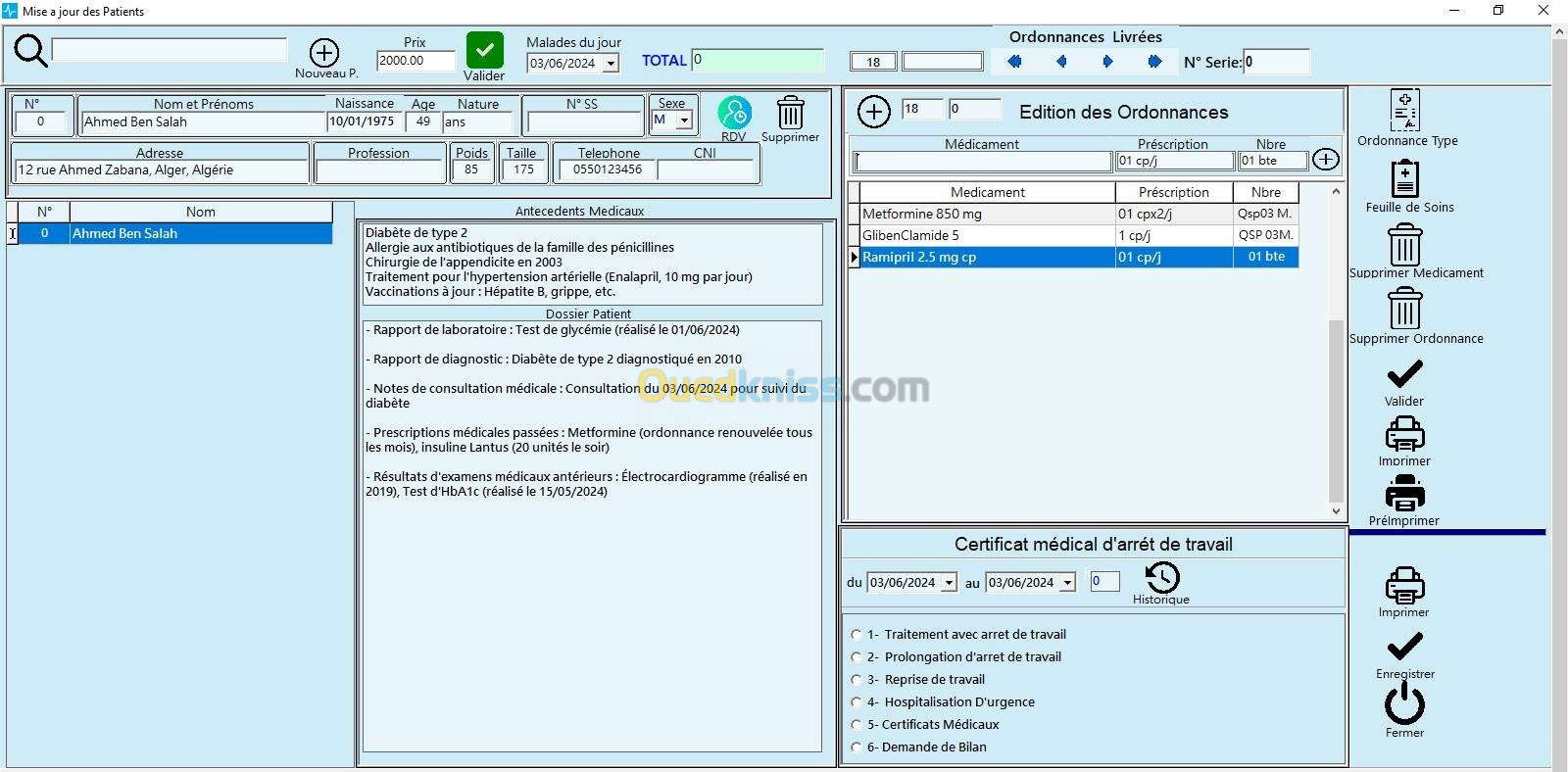The width and height of the screenshot is (1568, 772).
Task: Click Imprimer printer icon above Enregistrer
Action: tap(1404, 585)
